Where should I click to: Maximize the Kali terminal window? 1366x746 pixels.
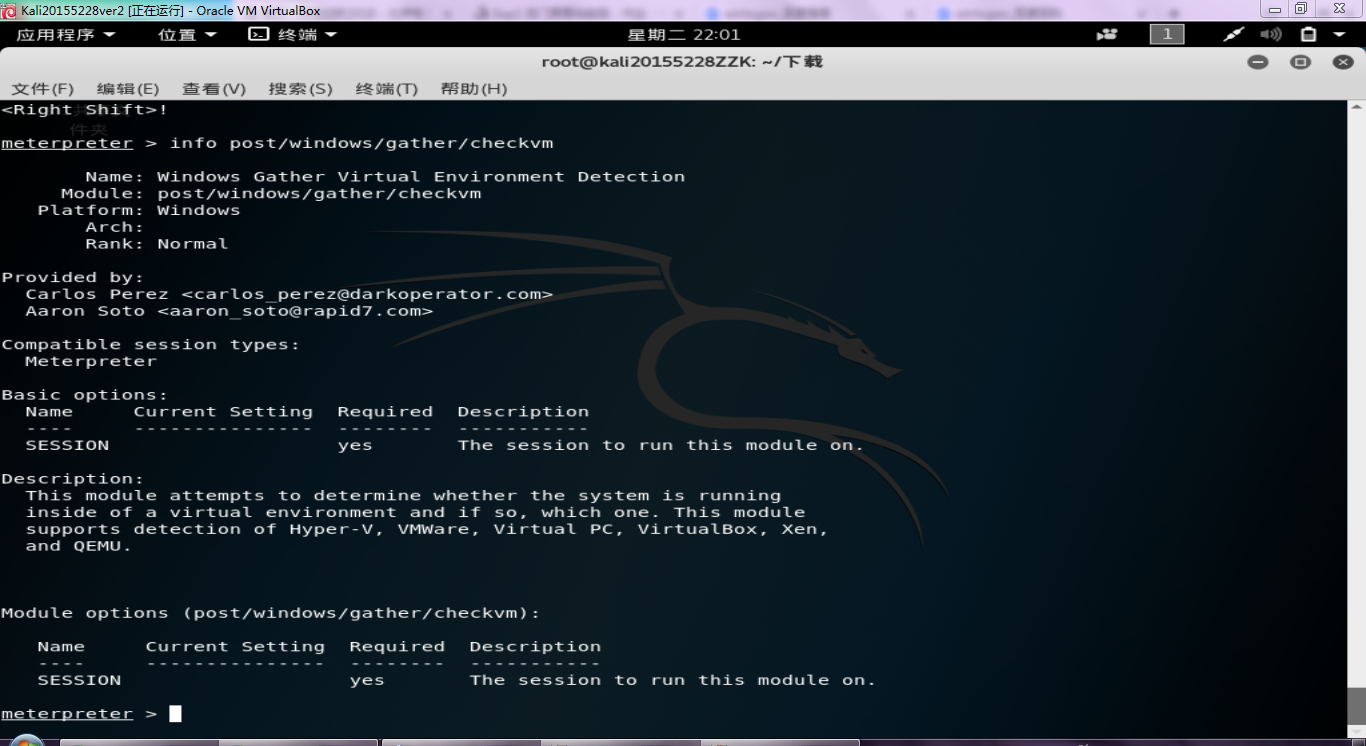[x=1300, y=62]
